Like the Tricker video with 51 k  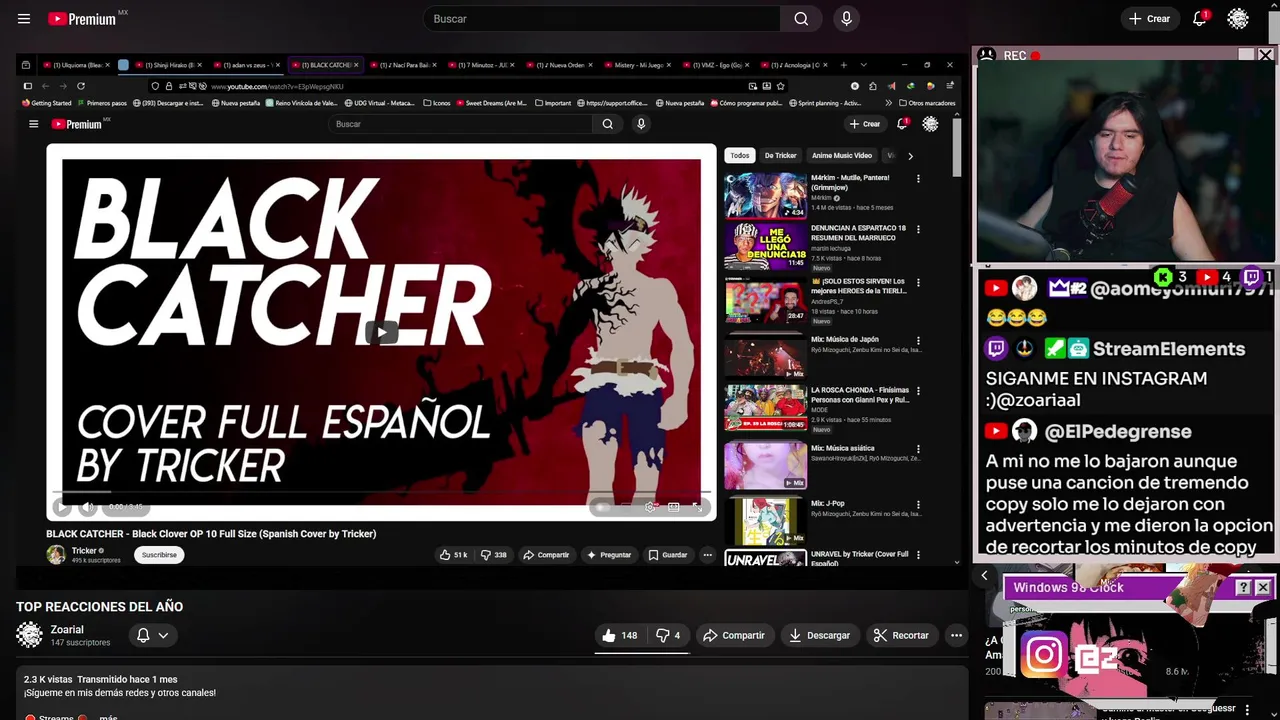tap(454, 555)
